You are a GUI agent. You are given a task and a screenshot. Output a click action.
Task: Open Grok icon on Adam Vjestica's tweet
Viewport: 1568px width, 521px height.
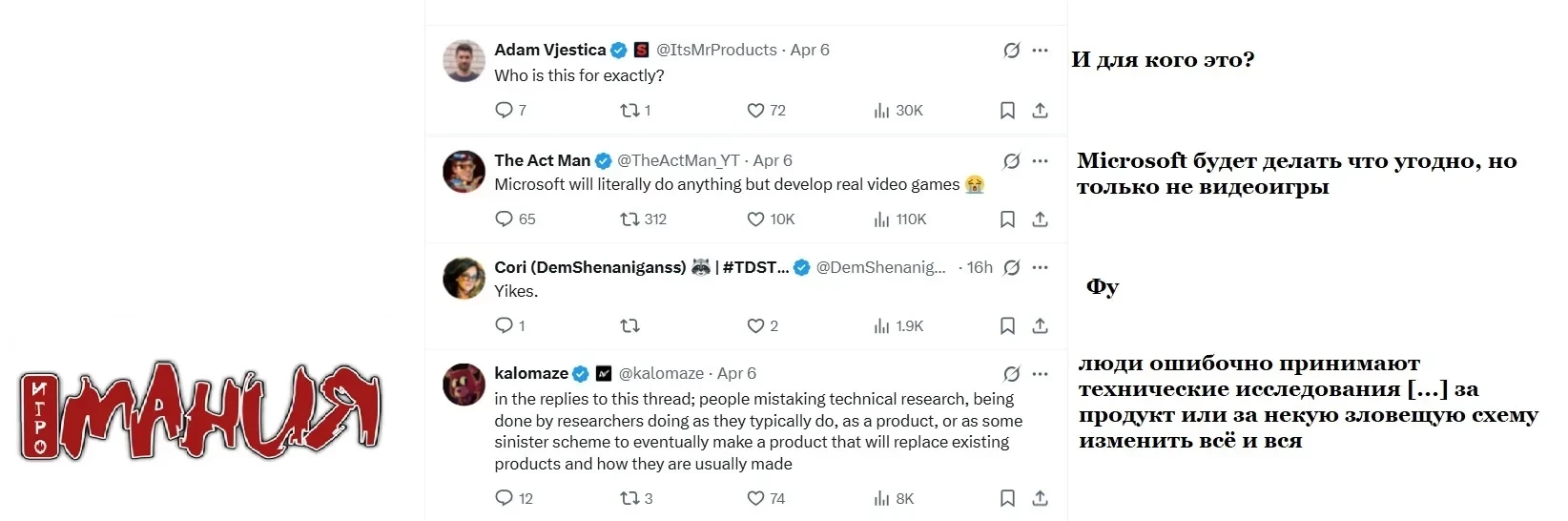pyautogui.click(x=1011, y=51)
